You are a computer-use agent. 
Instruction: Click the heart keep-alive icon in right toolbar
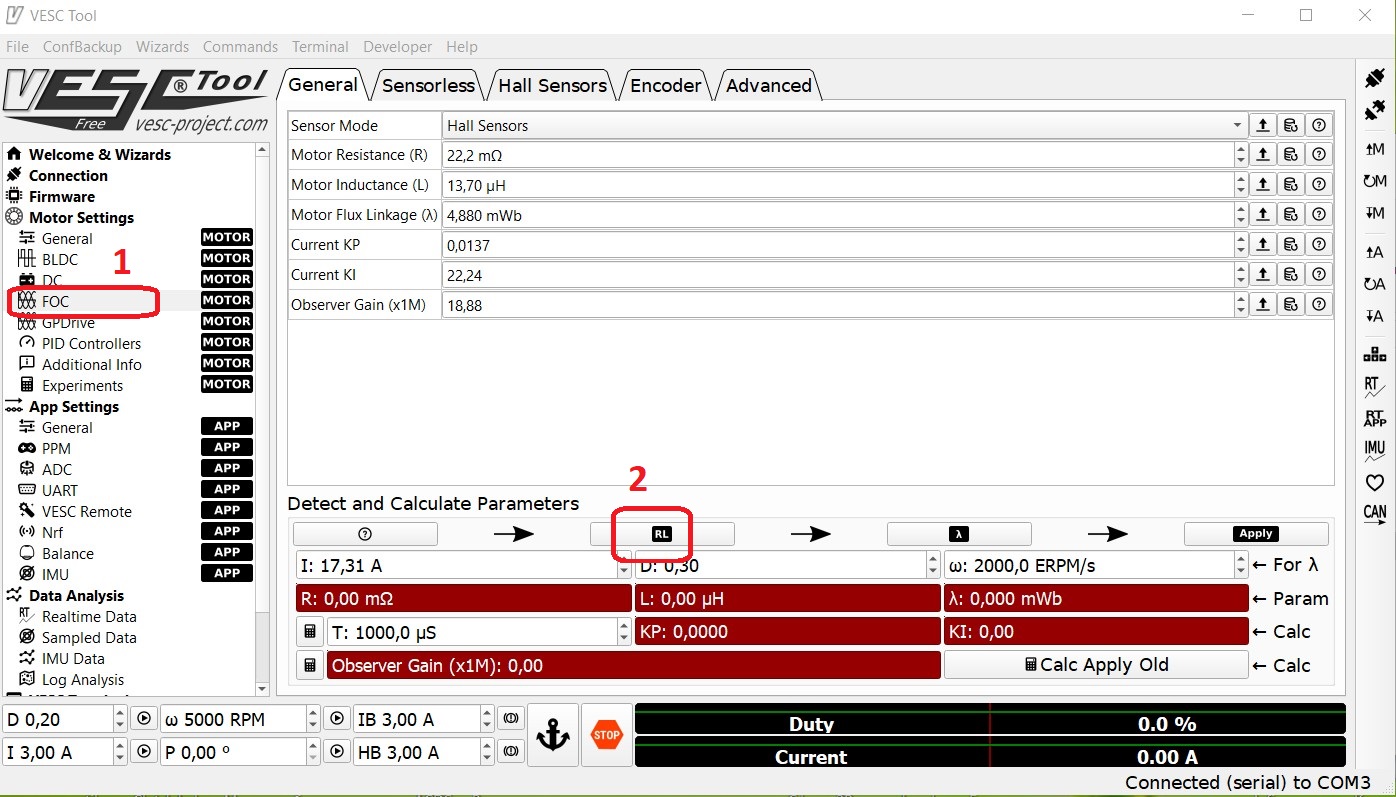(1375, 483)
